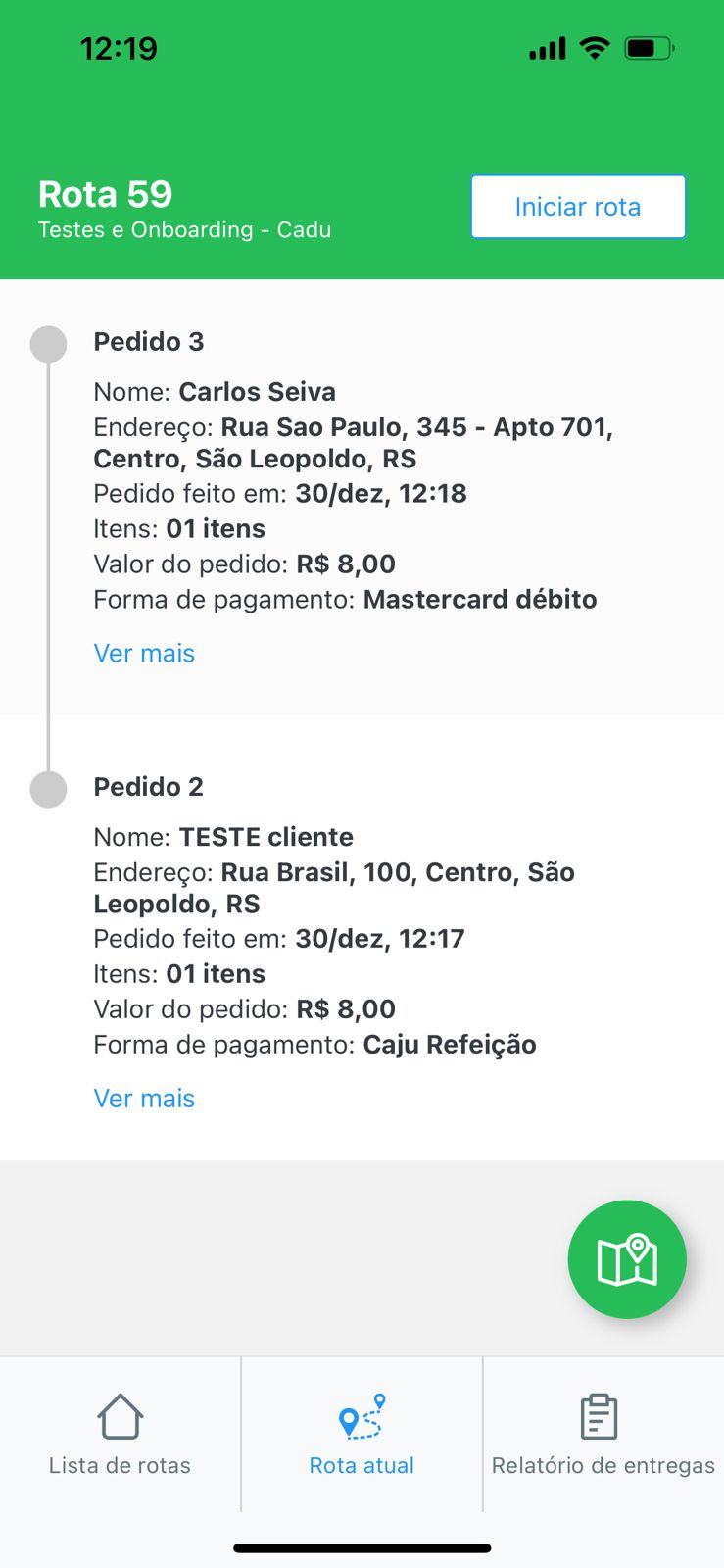The width and height of the screenshot is (724, 1568).
Task: Tap the green map floating button
Action: [x=627, y=1259]
